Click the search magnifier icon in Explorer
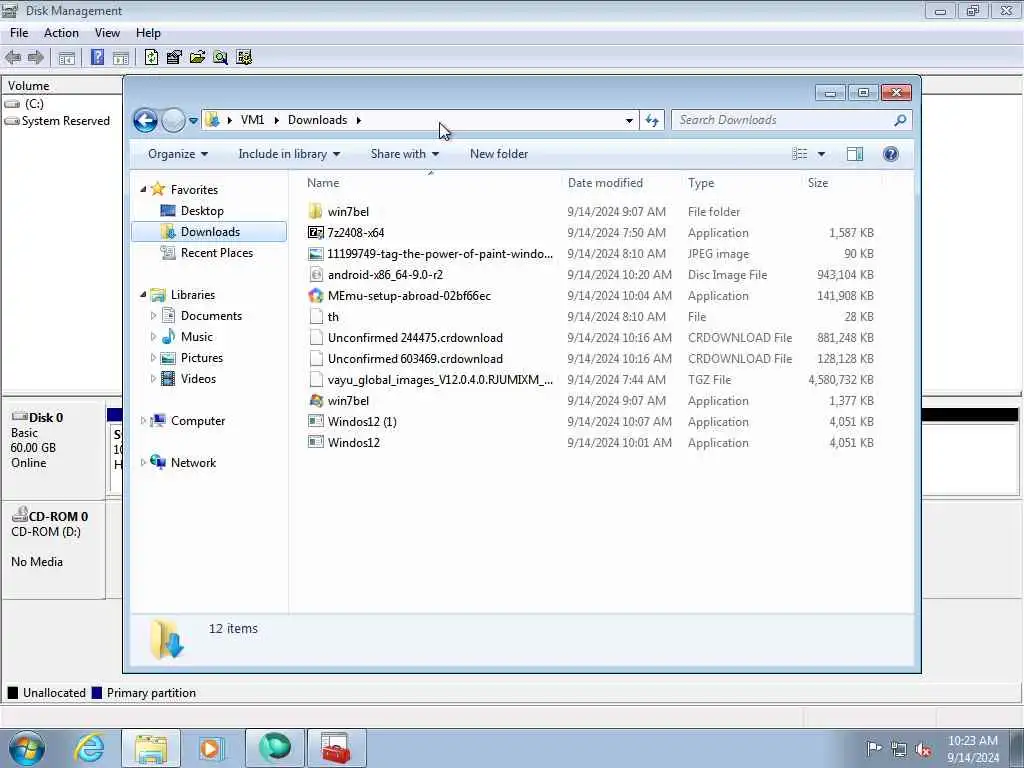1024x768 pixels. 900,120
